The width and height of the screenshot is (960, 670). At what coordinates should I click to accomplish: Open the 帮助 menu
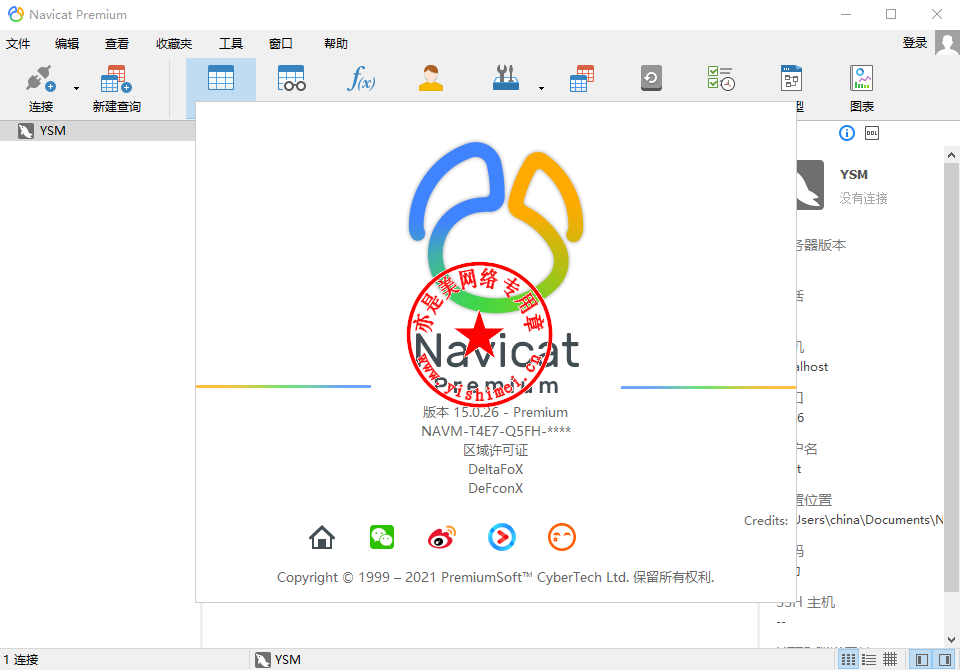tap(336, 43)
